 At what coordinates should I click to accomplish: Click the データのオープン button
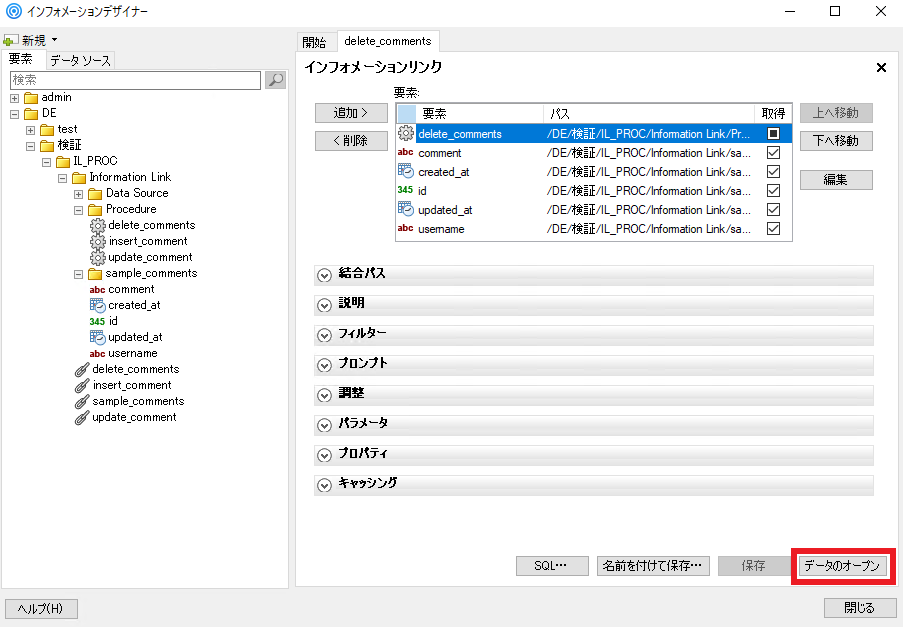pos(842,566)
